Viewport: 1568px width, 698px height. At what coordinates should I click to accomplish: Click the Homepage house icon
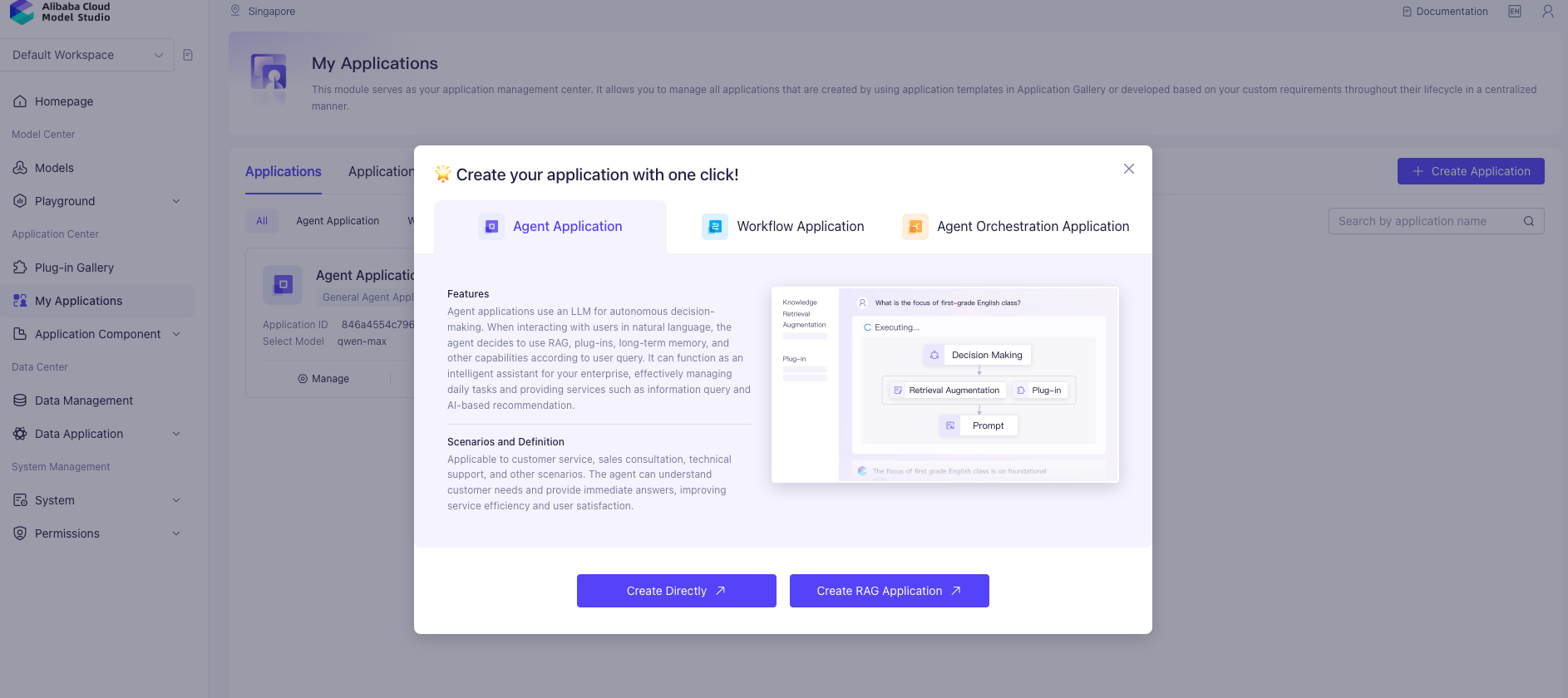[20, 101]
